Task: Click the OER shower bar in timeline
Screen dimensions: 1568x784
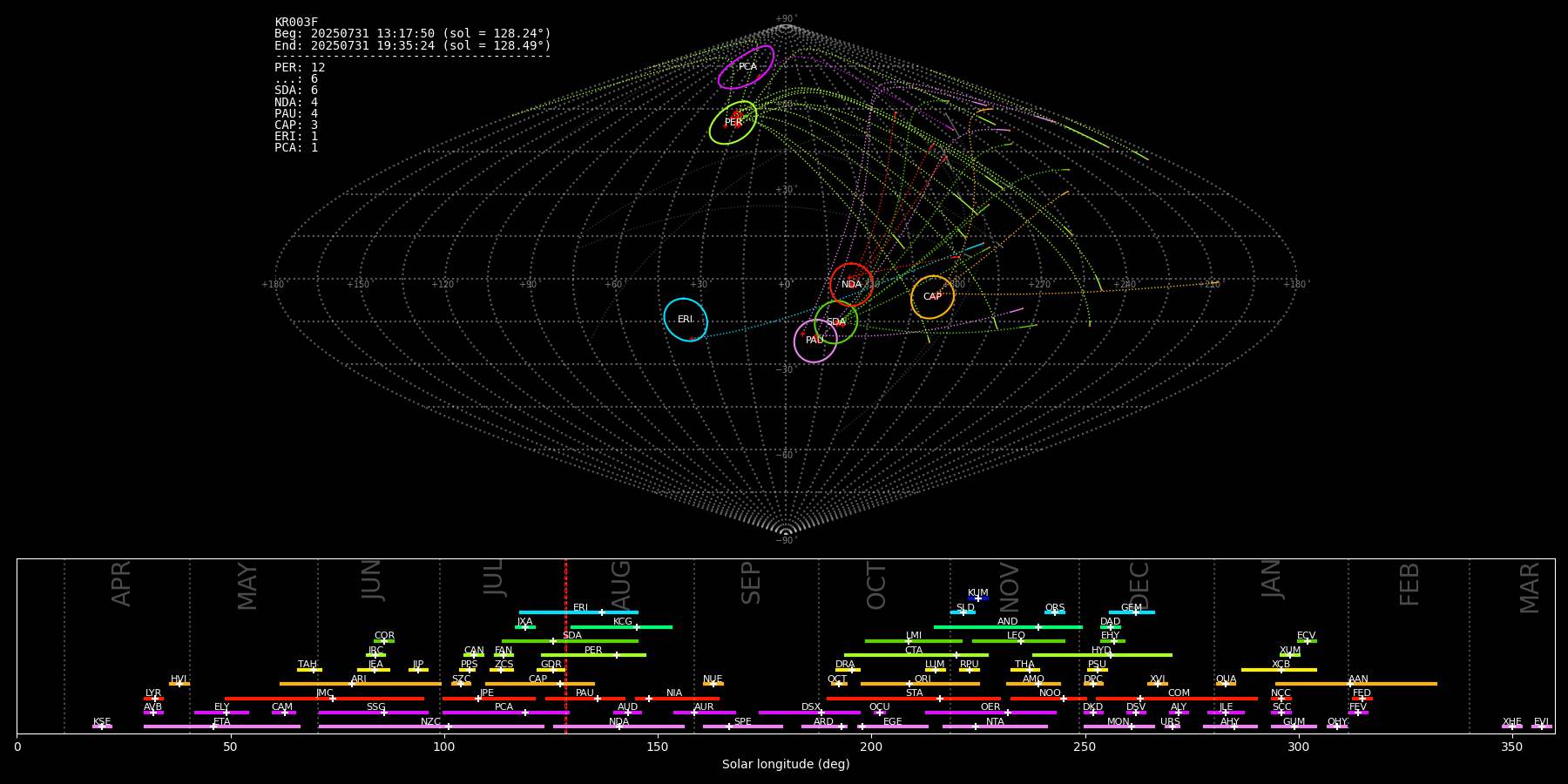Action: point(990,713)
